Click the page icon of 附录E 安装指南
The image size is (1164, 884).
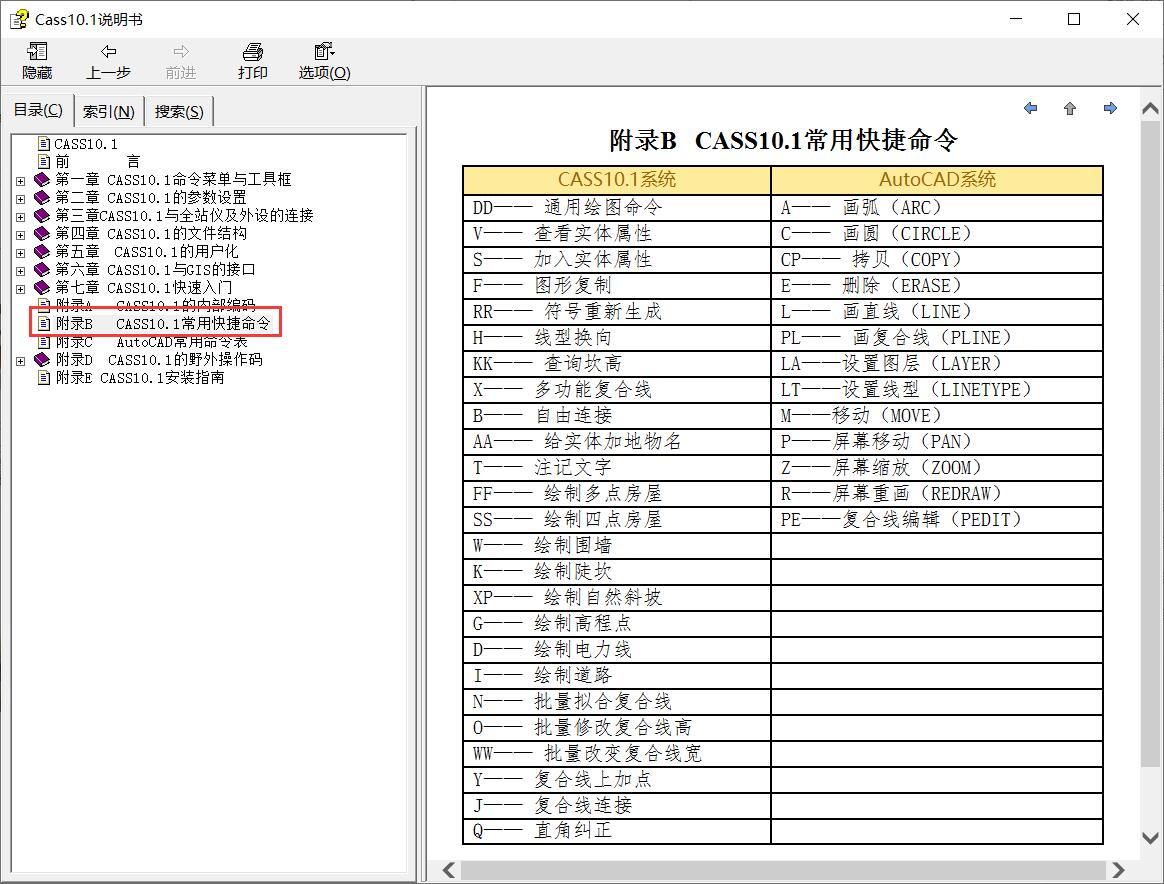pyautogui.click(x=45, y=378)
